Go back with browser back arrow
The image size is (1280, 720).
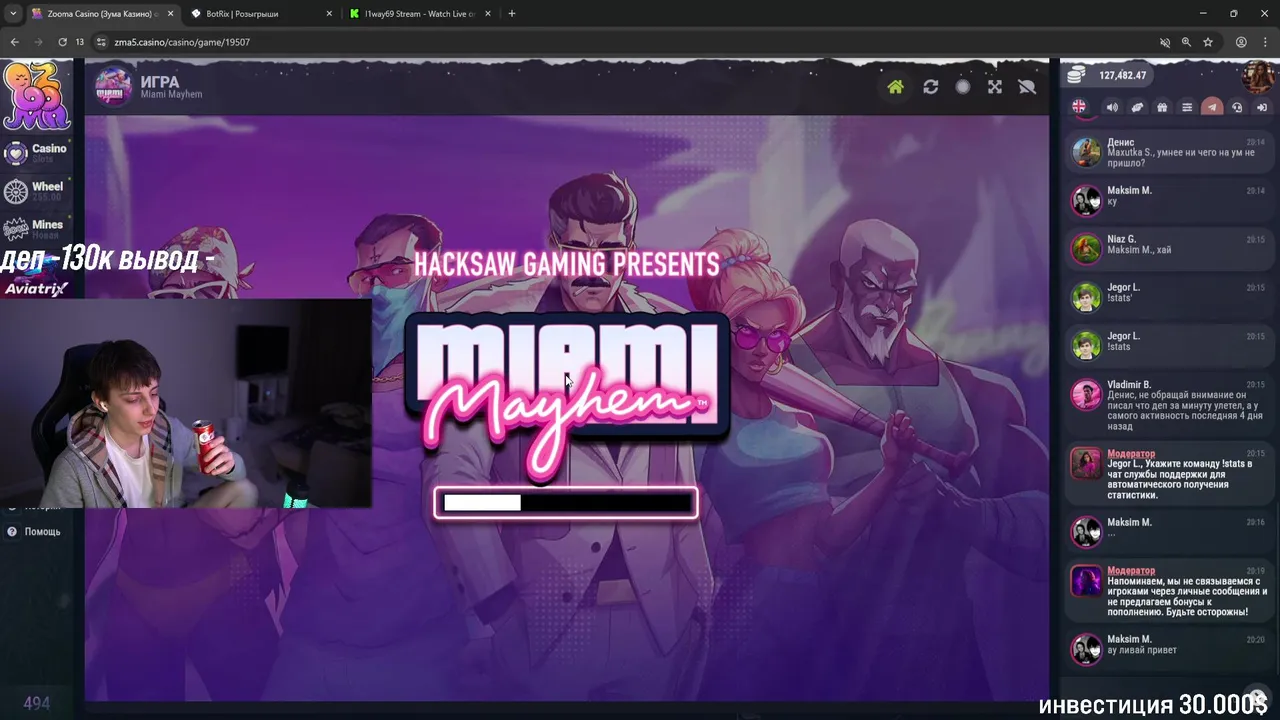(x=14, y=42)
